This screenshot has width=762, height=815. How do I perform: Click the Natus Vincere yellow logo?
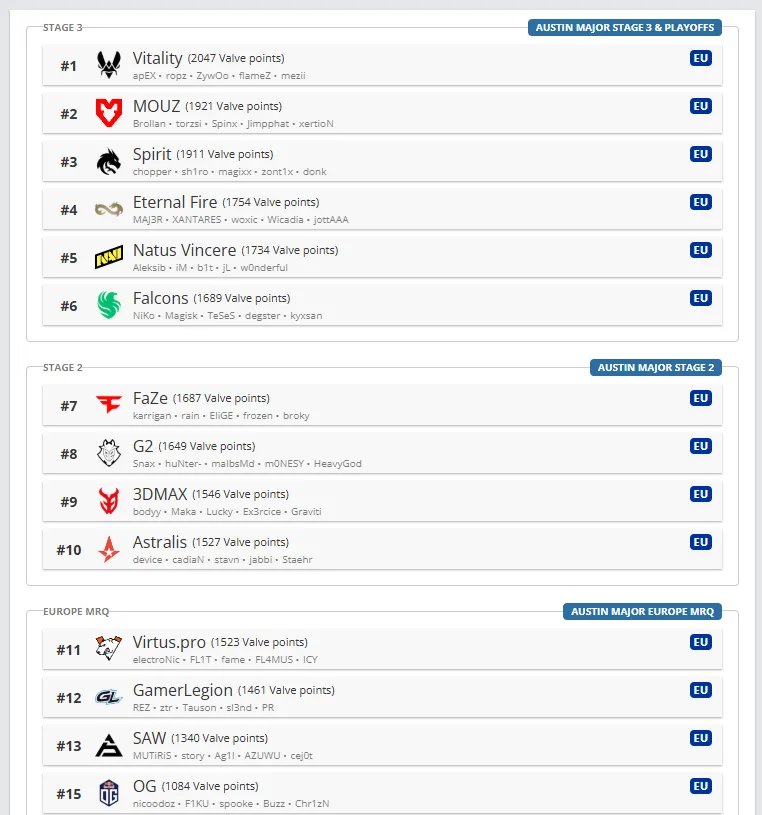click(x=109, y=257)
